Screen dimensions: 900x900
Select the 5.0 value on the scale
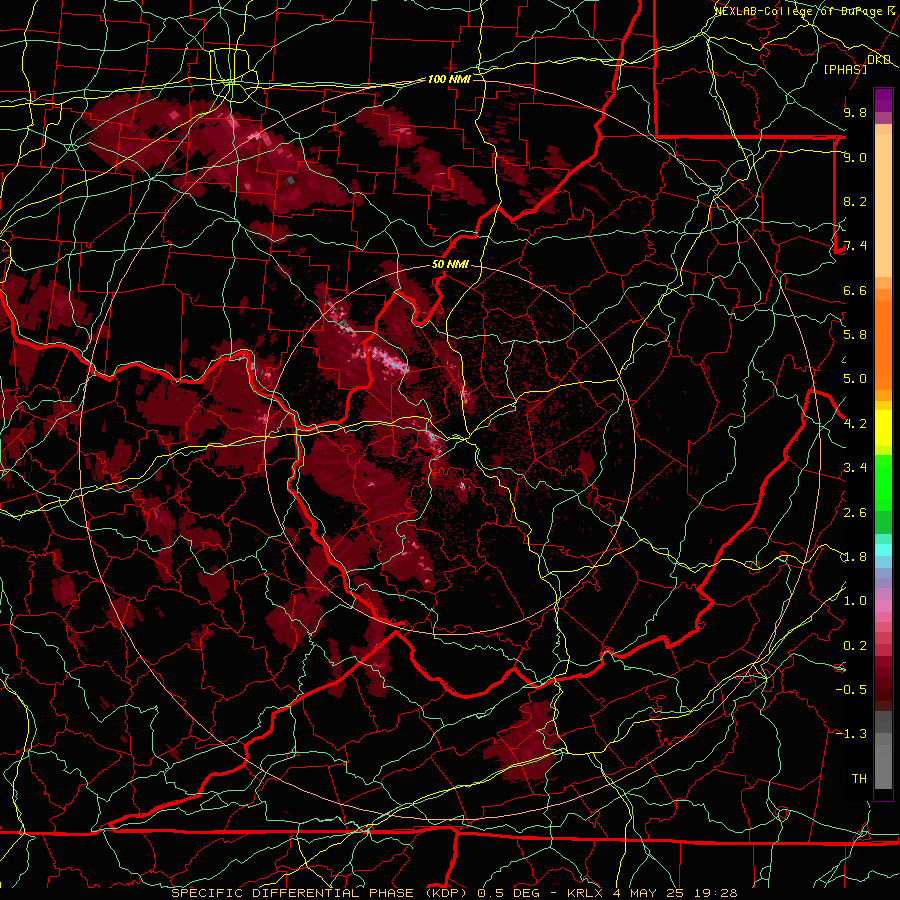[x=855, y=379]
